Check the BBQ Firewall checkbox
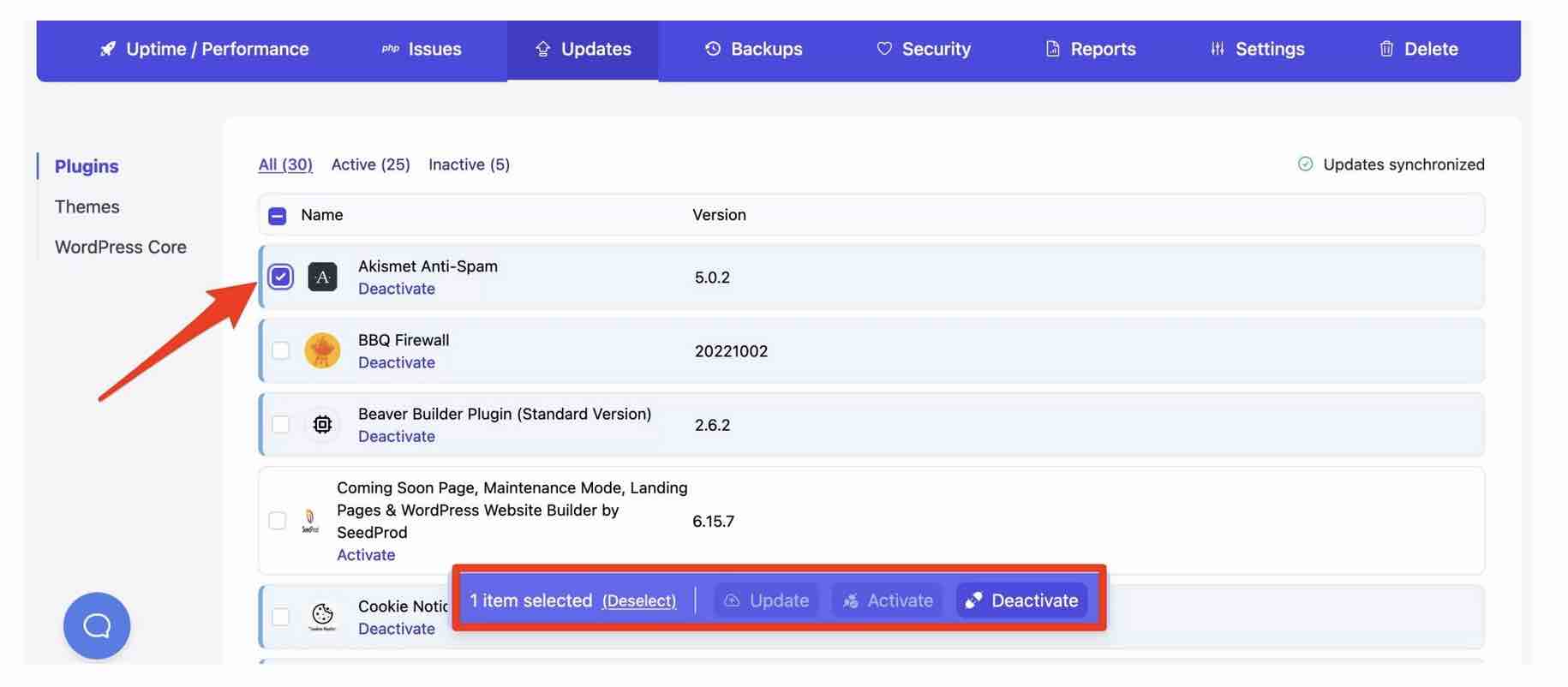The width and height of the screenshot is (1568, 687). tap(280, 350)
